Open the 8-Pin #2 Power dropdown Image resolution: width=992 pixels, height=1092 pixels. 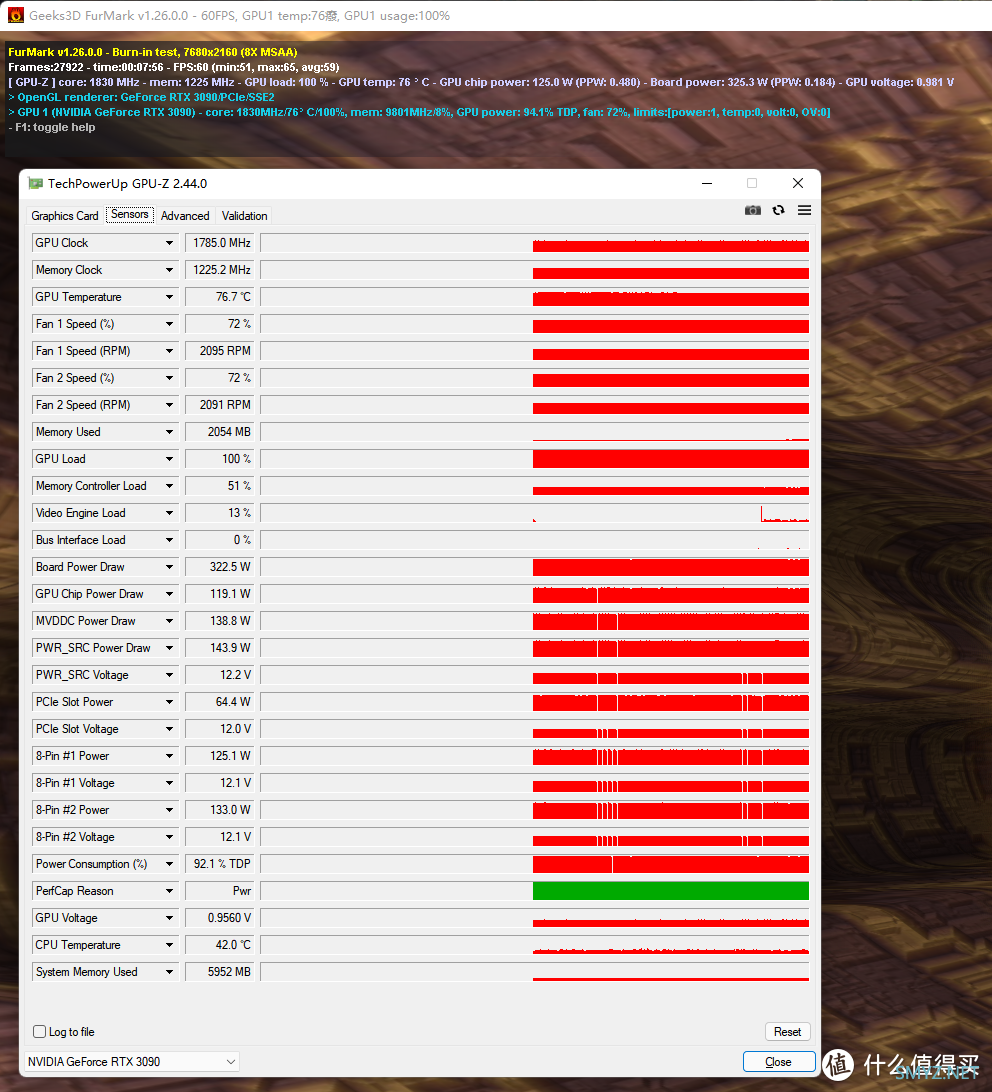pos(169,810)
